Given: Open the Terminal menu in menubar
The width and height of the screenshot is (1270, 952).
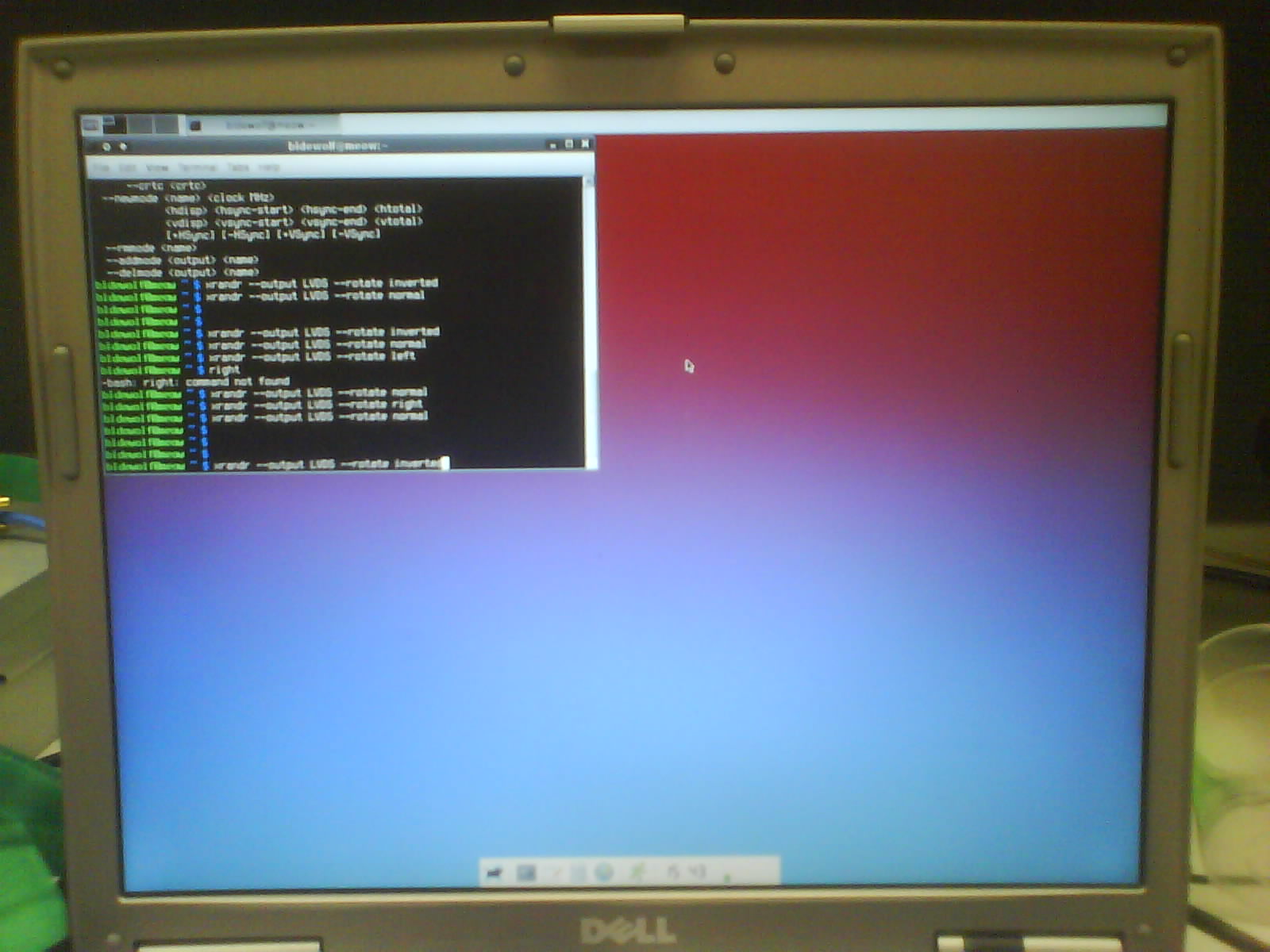Looking at the screenshot, I should pos(197,167).
